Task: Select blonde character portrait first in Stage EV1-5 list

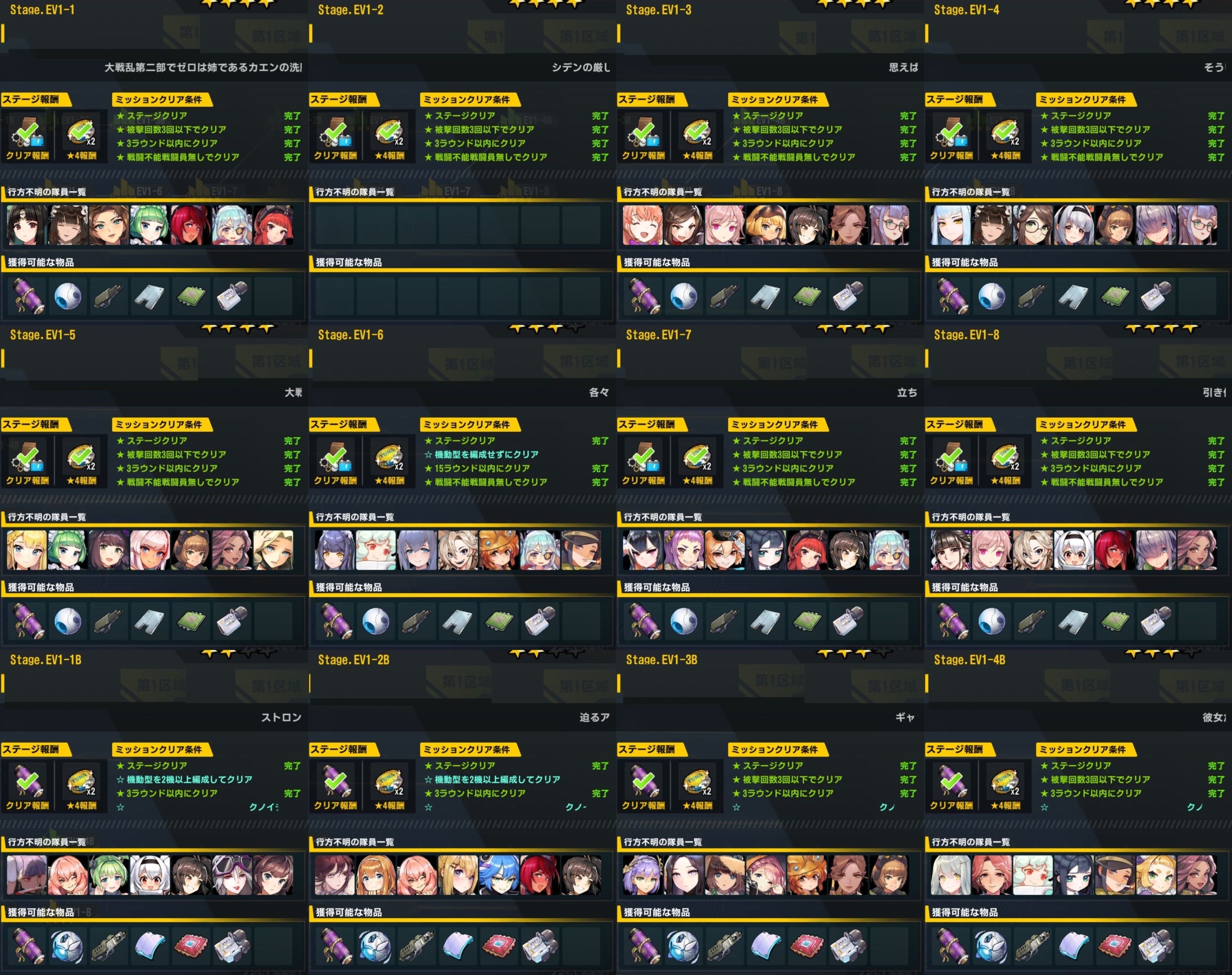Action: click(26, 550)
